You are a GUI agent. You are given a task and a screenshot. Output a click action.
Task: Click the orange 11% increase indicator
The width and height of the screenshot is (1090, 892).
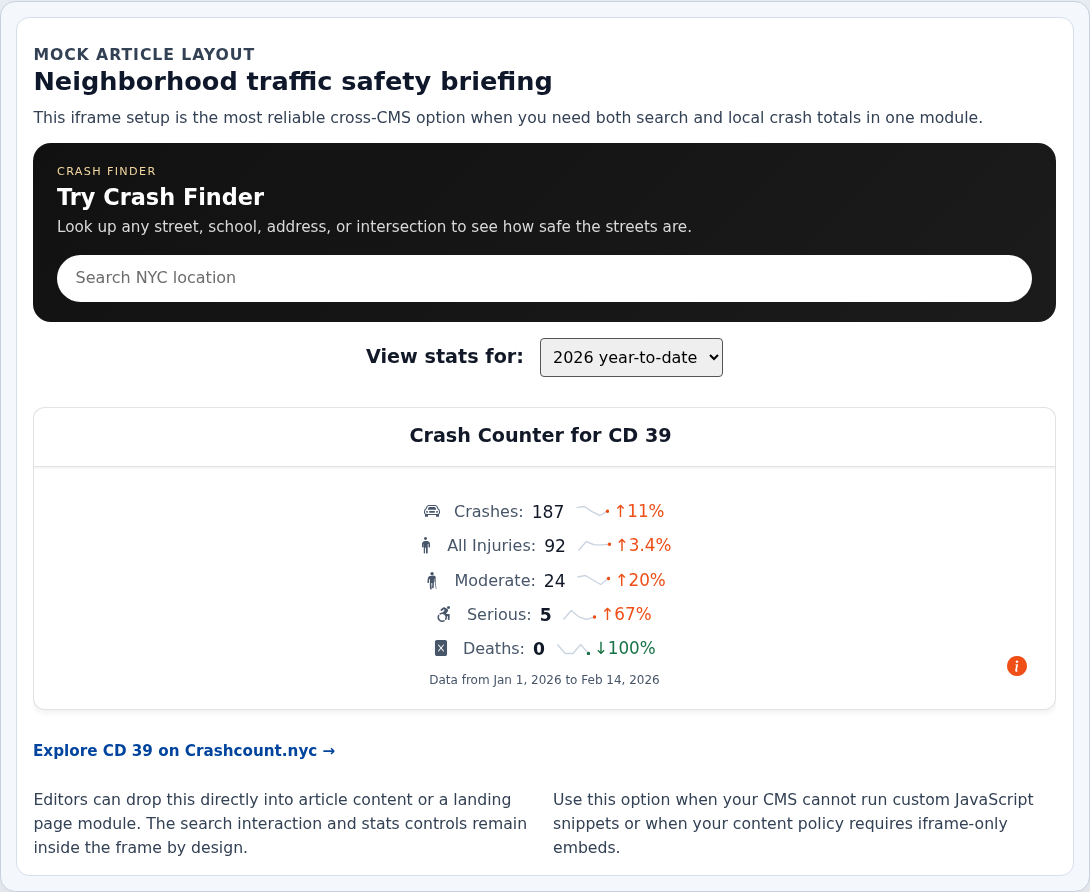(x=638, y=511)
